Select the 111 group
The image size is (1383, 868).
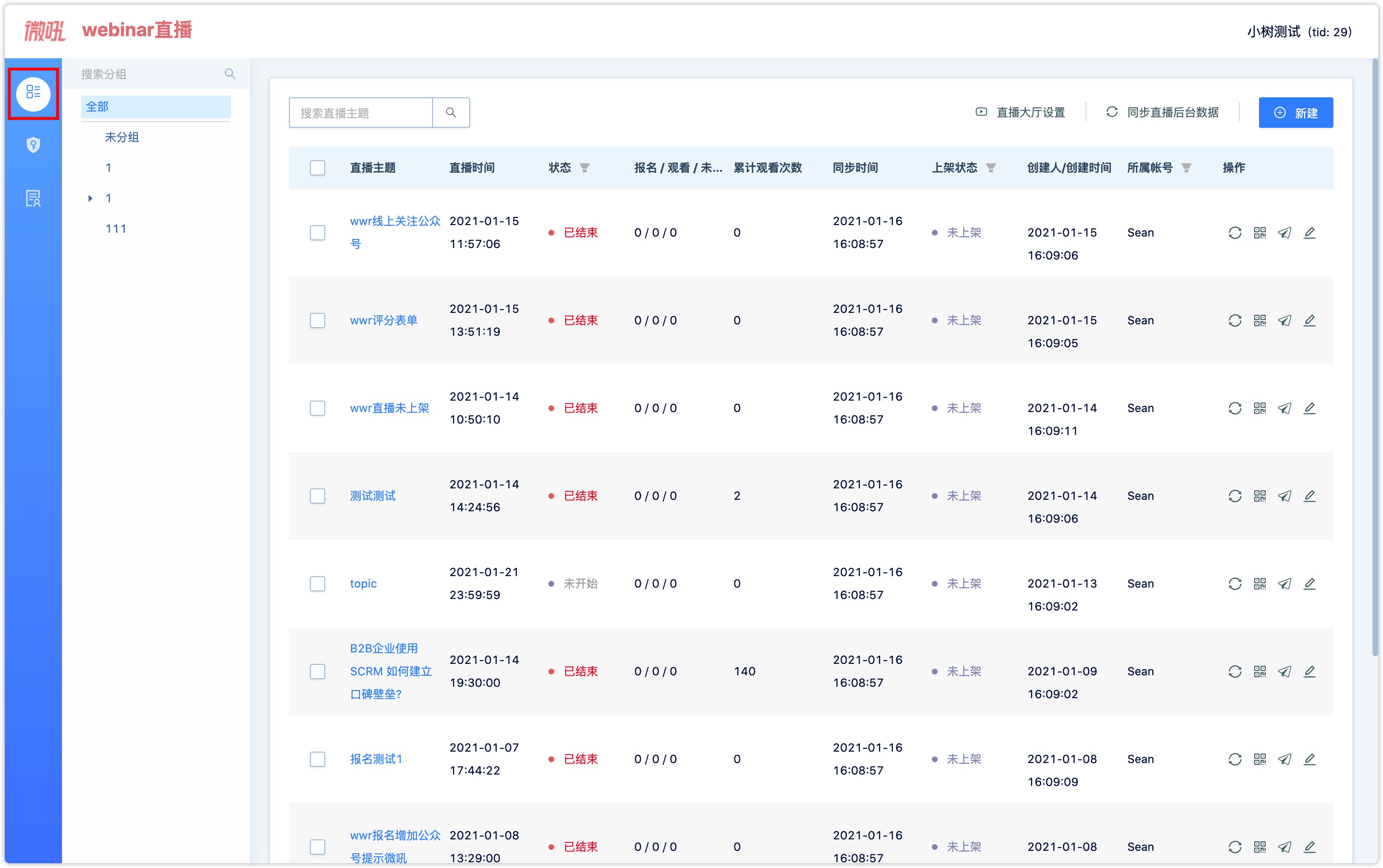click(115, 228)
